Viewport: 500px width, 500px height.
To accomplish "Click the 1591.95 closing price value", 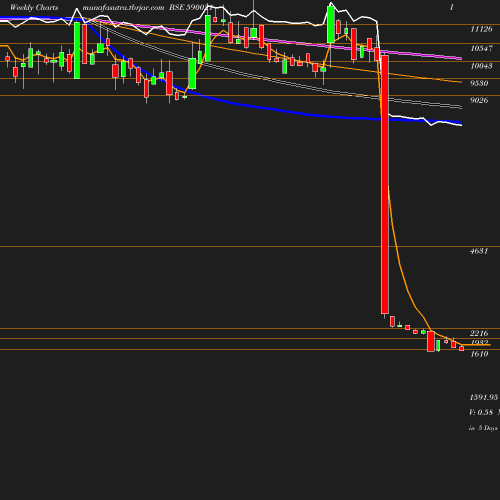I will coord(484,397).
